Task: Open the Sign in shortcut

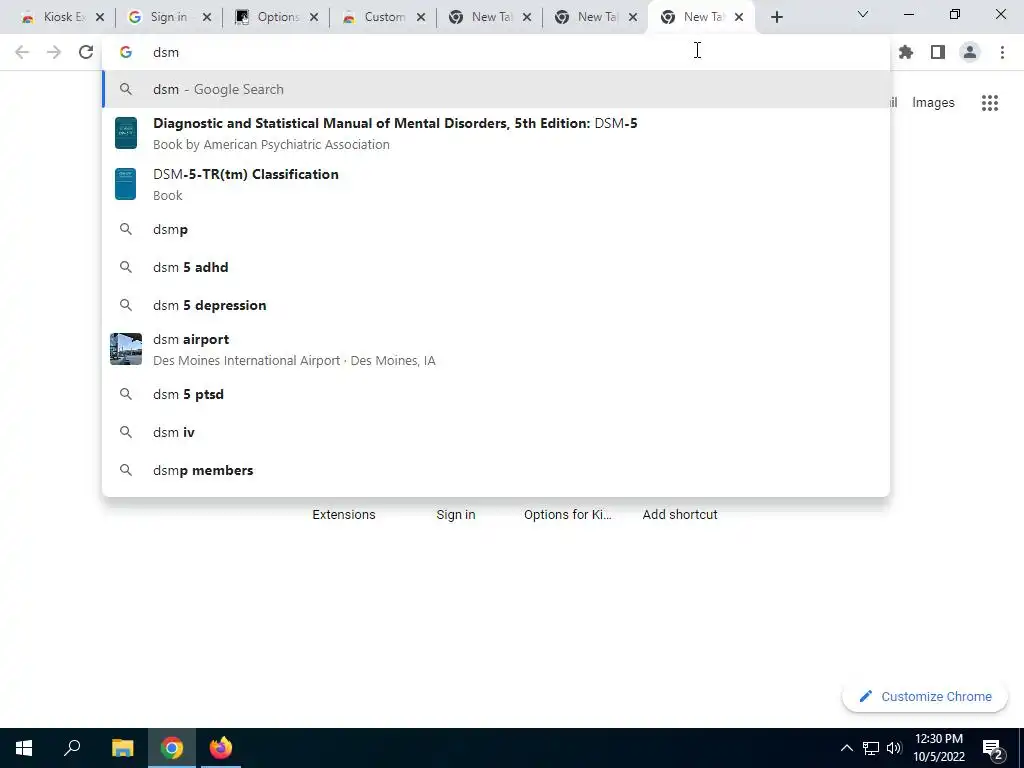Action: (456, 515)
